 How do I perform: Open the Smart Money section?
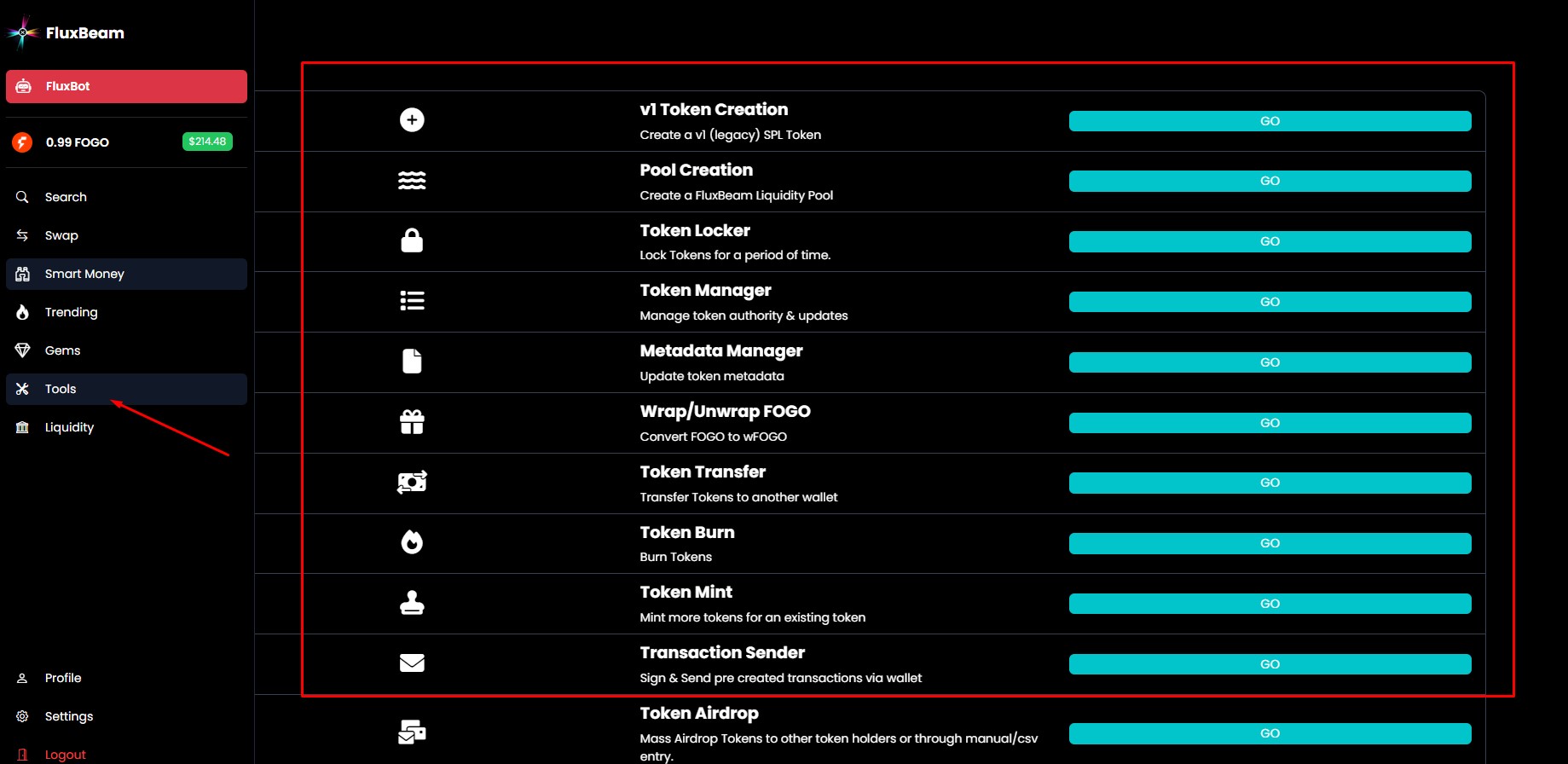[84, 274]
